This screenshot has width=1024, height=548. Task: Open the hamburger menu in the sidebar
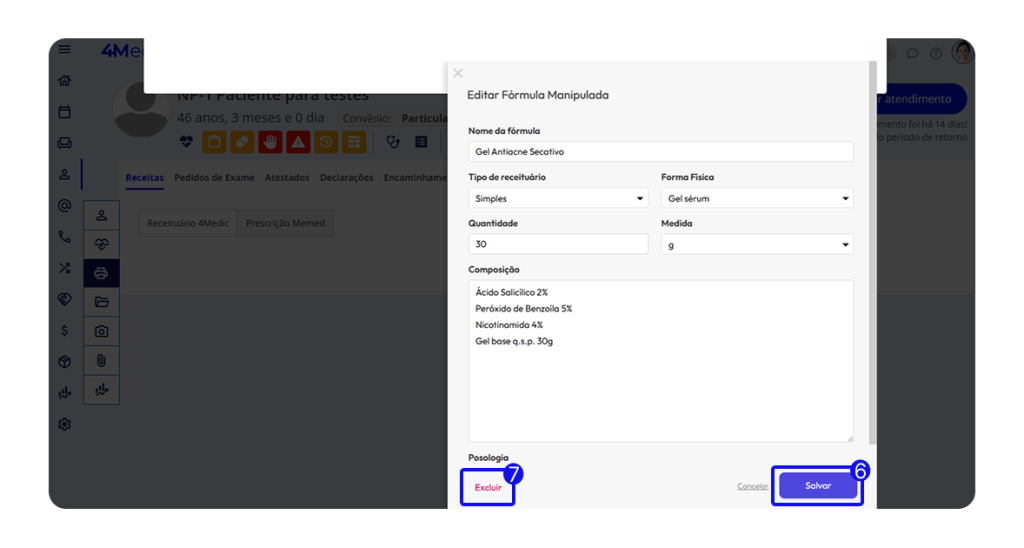click(x=64, y=50)
